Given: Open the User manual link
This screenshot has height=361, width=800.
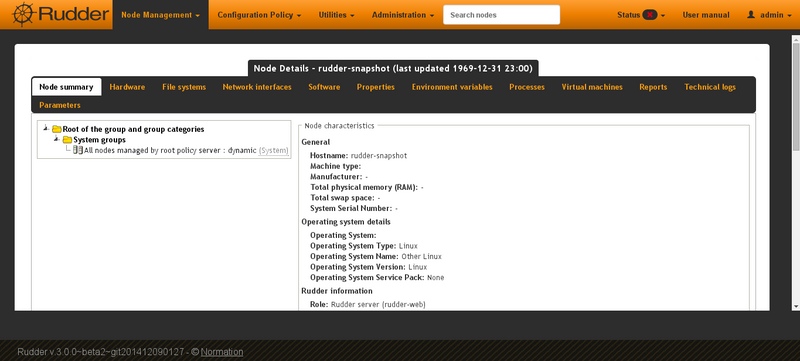Looking at the screenshot, I should 706,15.
